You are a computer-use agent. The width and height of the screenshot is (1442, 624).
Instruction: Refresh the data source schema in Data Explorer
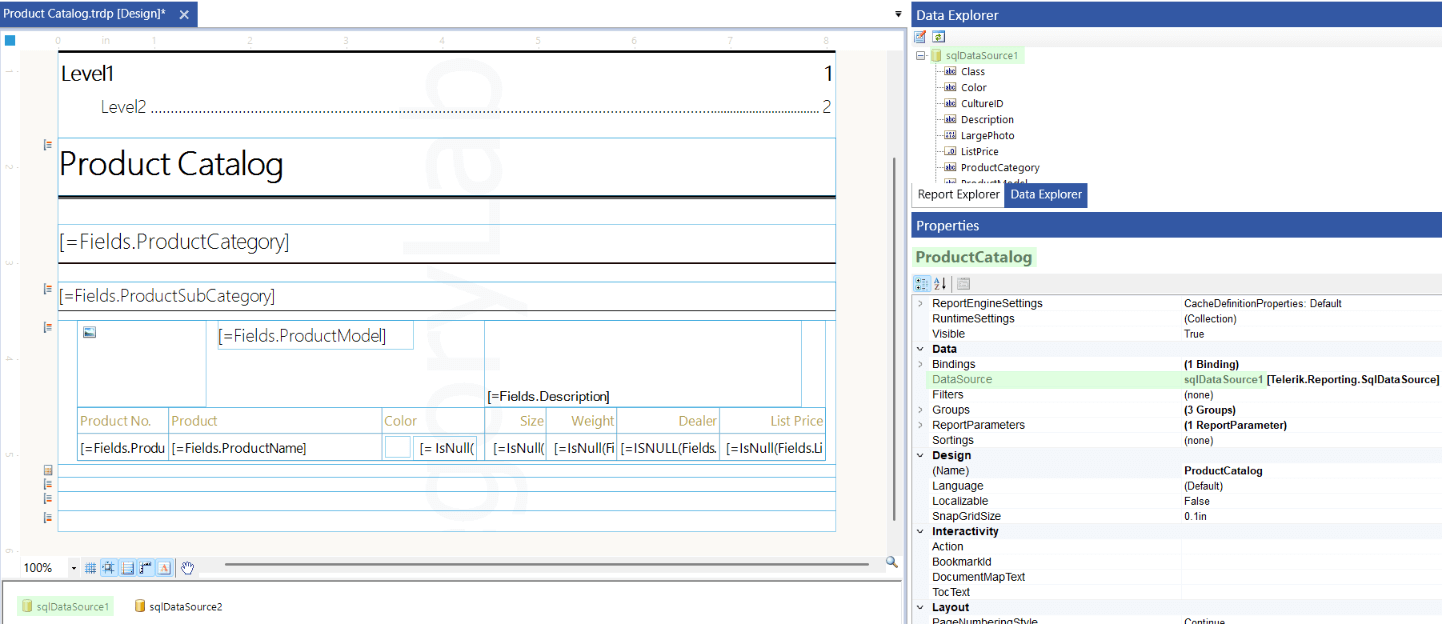click(938, 36)
